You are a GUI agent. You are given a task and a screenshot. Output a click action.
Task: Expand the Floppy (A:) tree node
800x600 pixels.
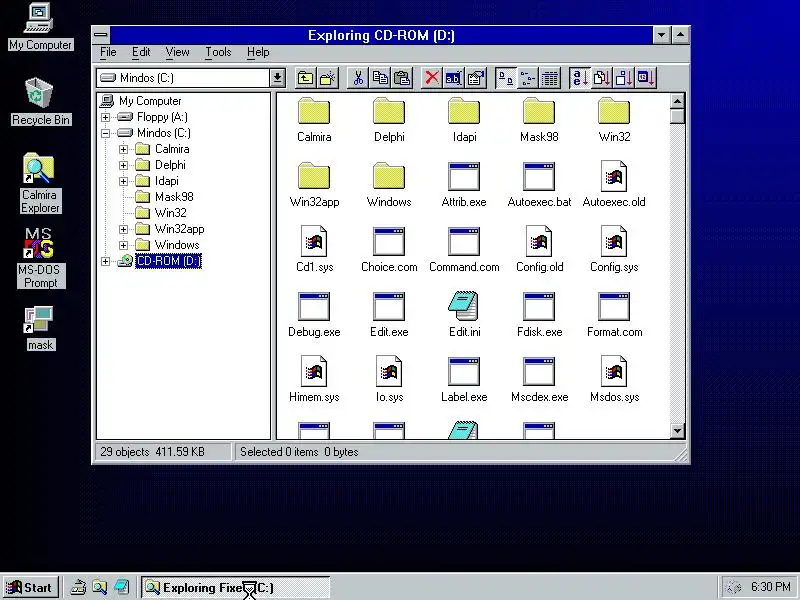105,117
